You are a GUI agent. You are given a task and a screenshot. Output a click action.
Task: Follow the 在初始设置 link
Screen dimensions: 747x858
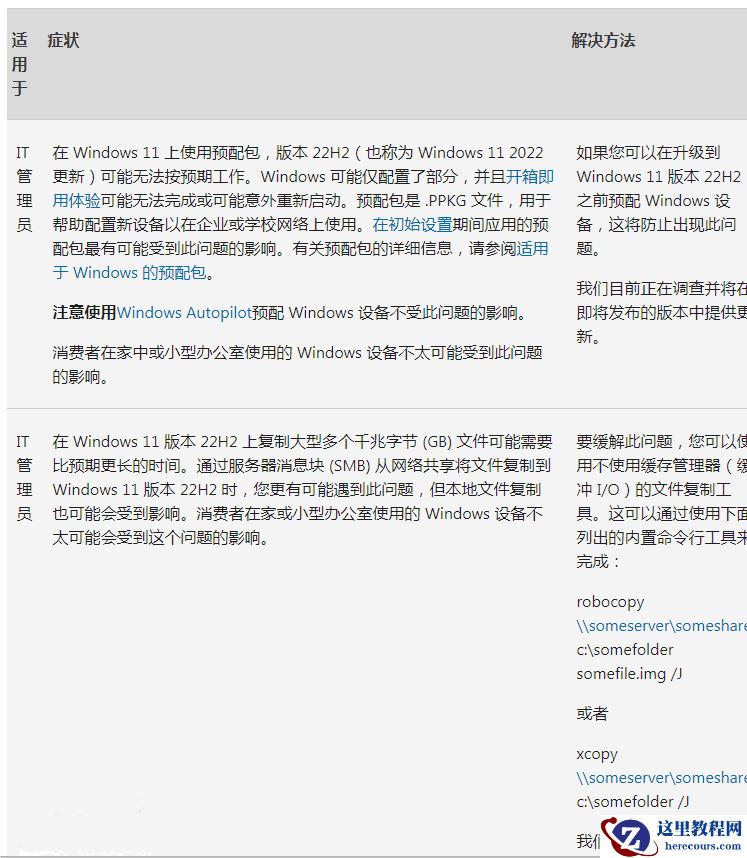pyautogui.click(x=412, y=225)
